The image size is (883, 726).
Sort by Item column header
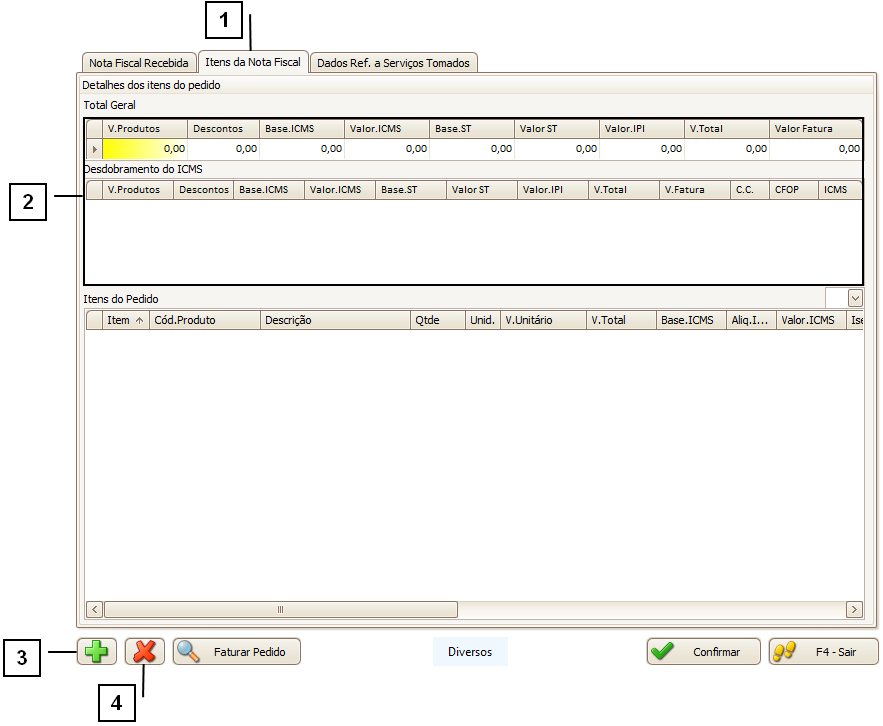(x=125, y=320)
